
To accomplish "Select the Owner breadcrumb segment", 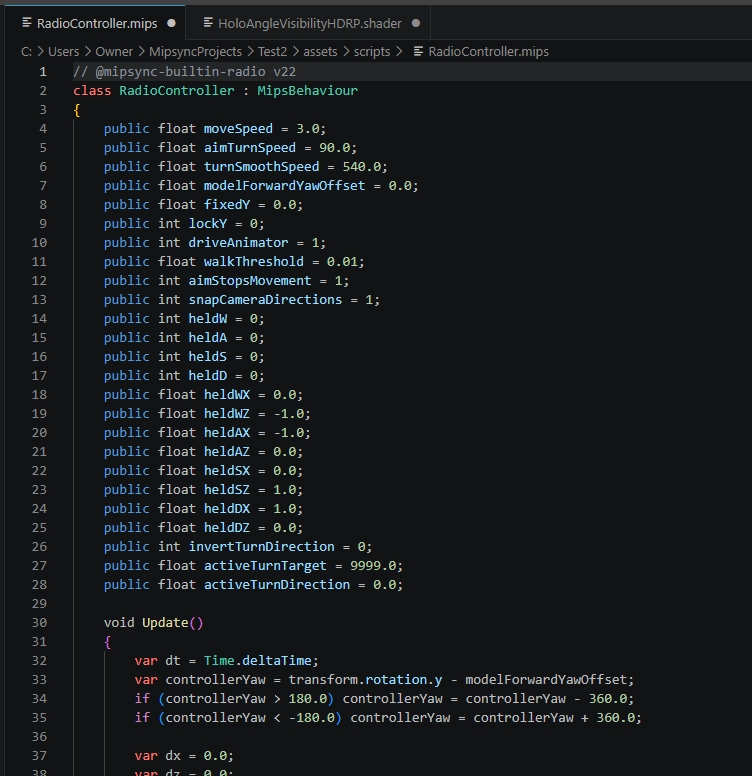I will tap(114, 51).
